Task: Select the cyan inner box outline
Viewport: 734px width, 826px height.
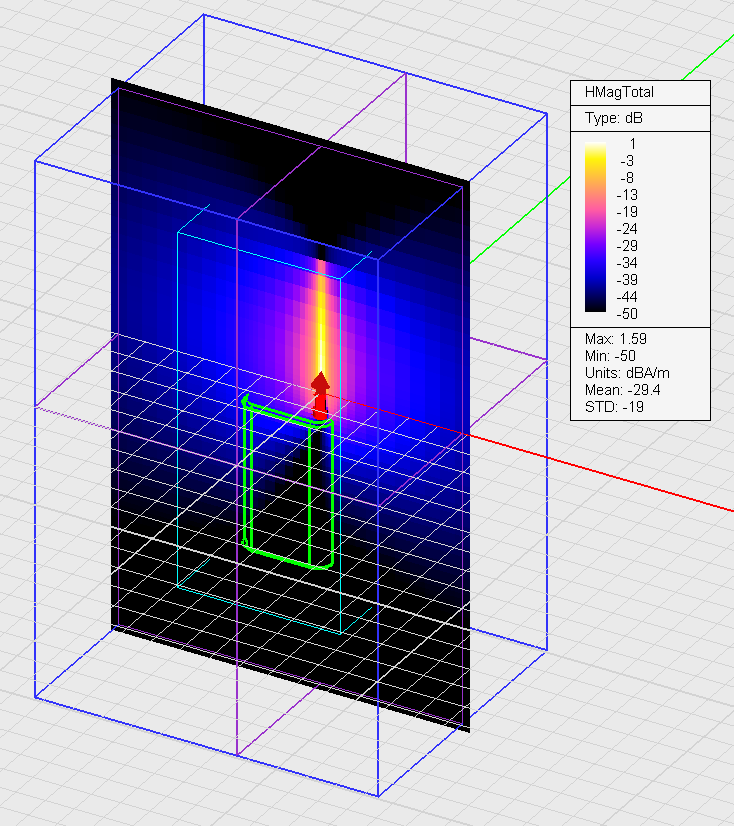Action: [x=177, y=400]
